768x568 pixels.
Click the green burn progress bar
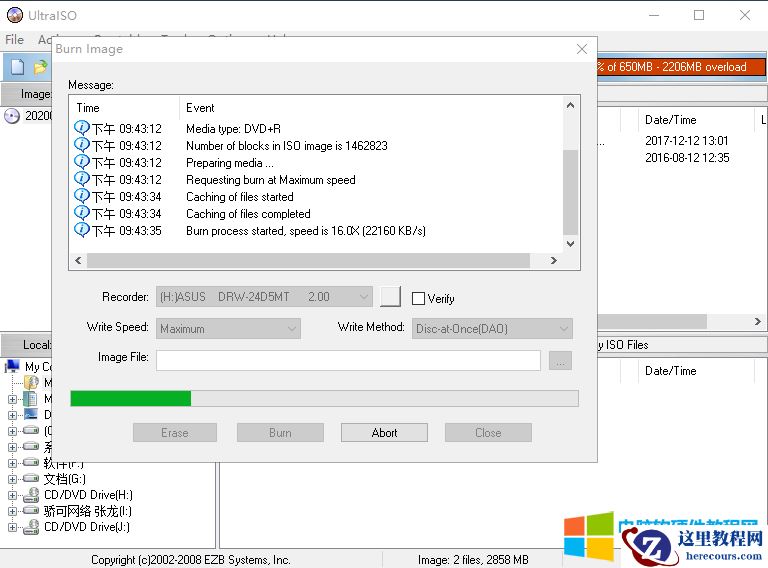(324, 399)
